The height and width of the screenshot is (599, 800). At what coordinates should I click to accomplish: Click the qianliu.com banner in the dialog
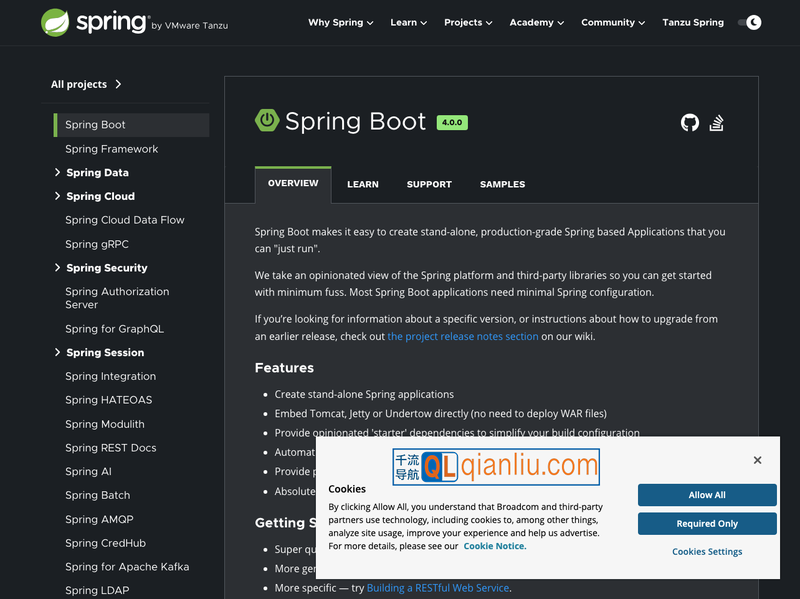click(x=496, y=466)
